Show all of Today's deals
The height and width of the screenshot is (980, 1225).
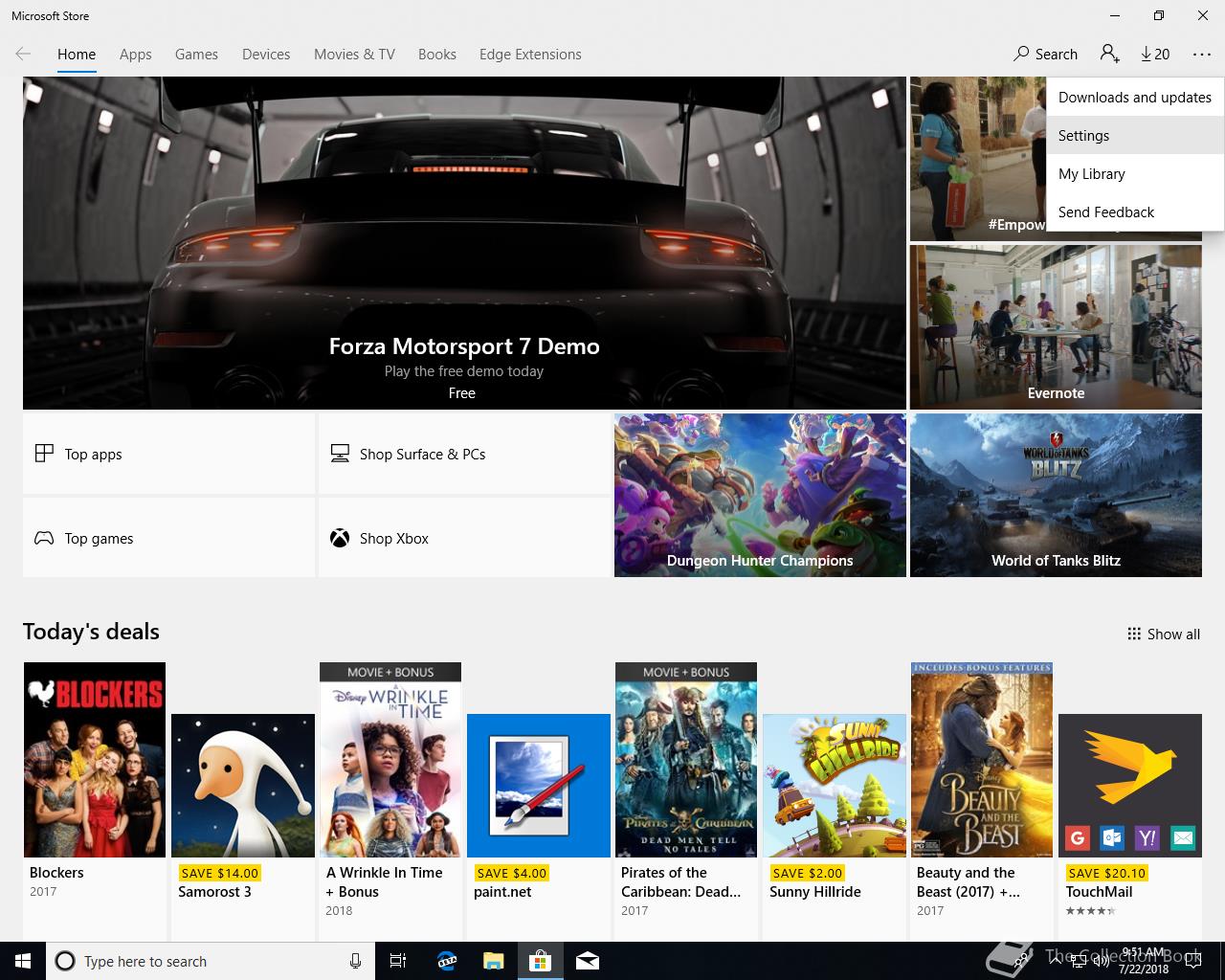click(x=1163, y=634)
